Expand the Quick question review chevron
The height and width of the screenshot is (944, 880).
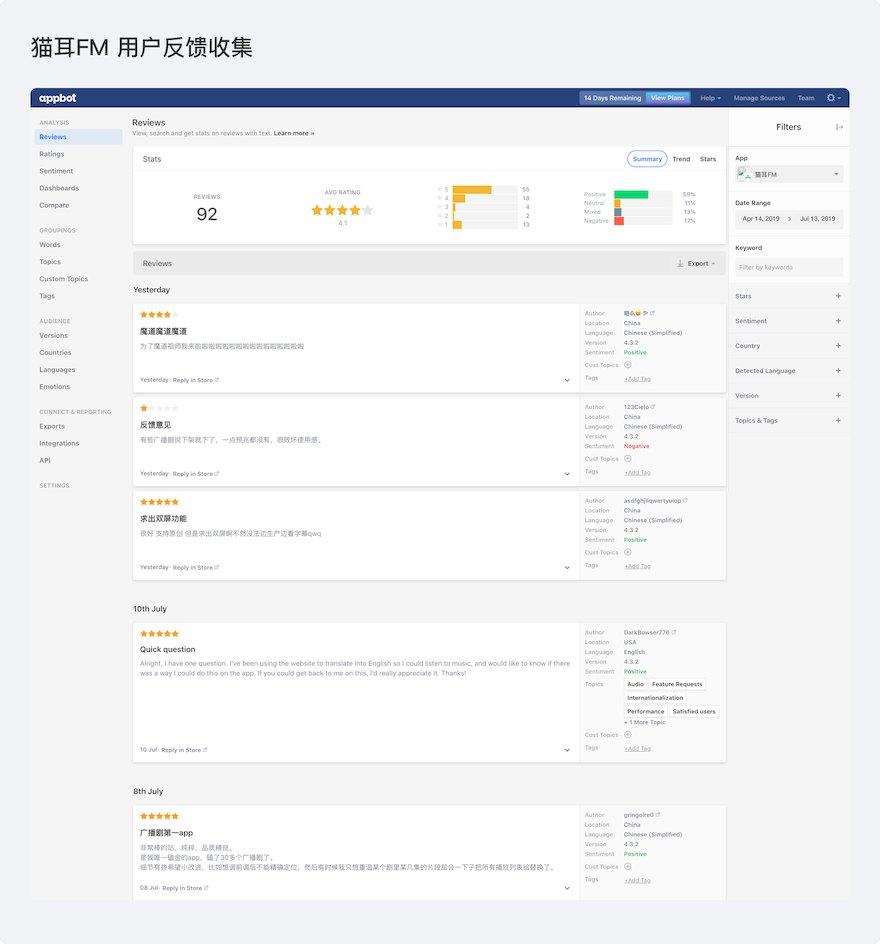(567, 750)
